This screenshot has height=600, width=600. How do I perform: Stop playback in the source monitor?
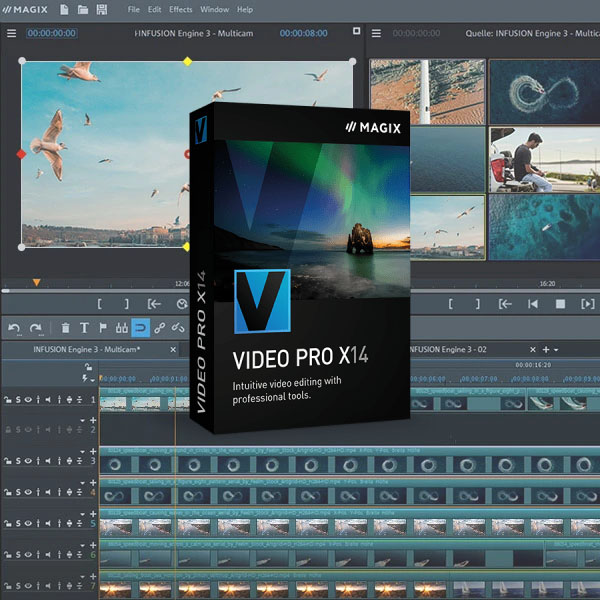pyautogui.click(x=560, y=304)
